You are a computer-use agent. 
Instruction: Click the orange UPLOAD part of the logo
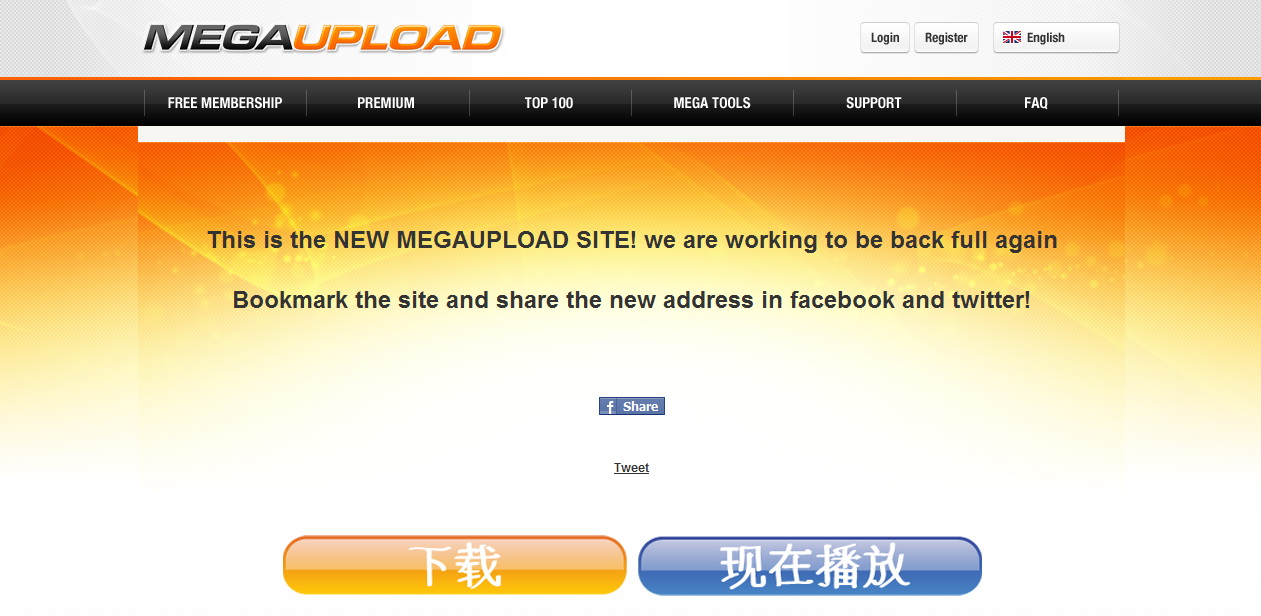(x=396, y=38)
